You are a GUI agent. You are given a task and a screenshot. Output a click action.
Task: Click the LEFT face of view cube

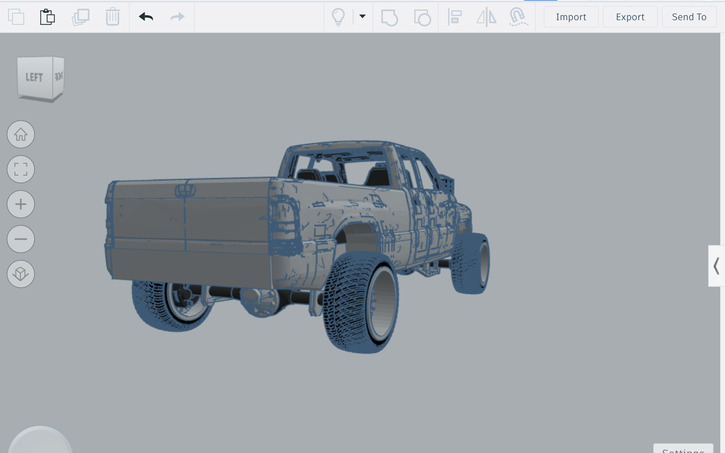click(x=34, y=77)
